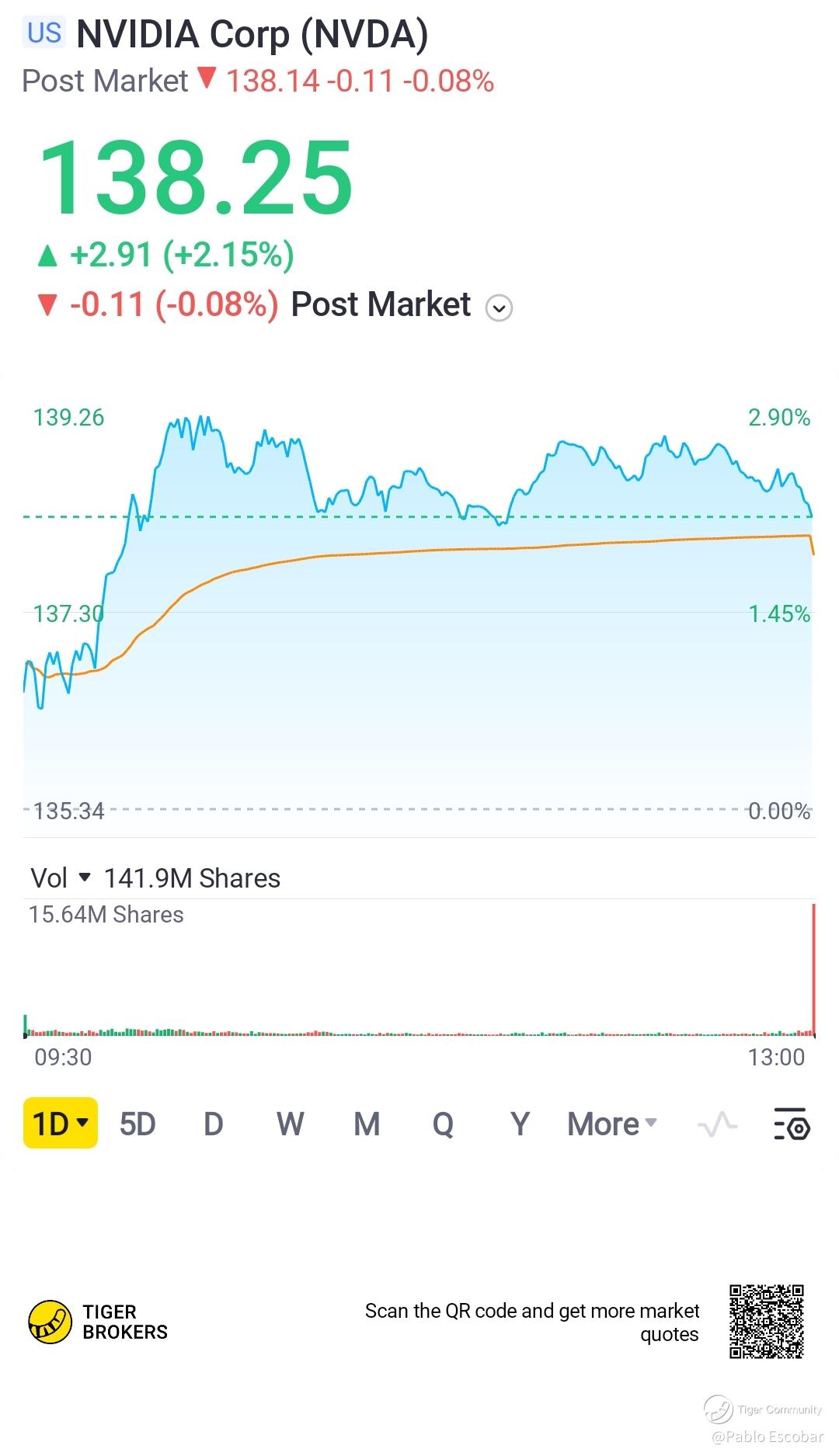Select the M monthly chart tab
Image resolution: width=839 pixels, height=1456 pixels.
367,1124
